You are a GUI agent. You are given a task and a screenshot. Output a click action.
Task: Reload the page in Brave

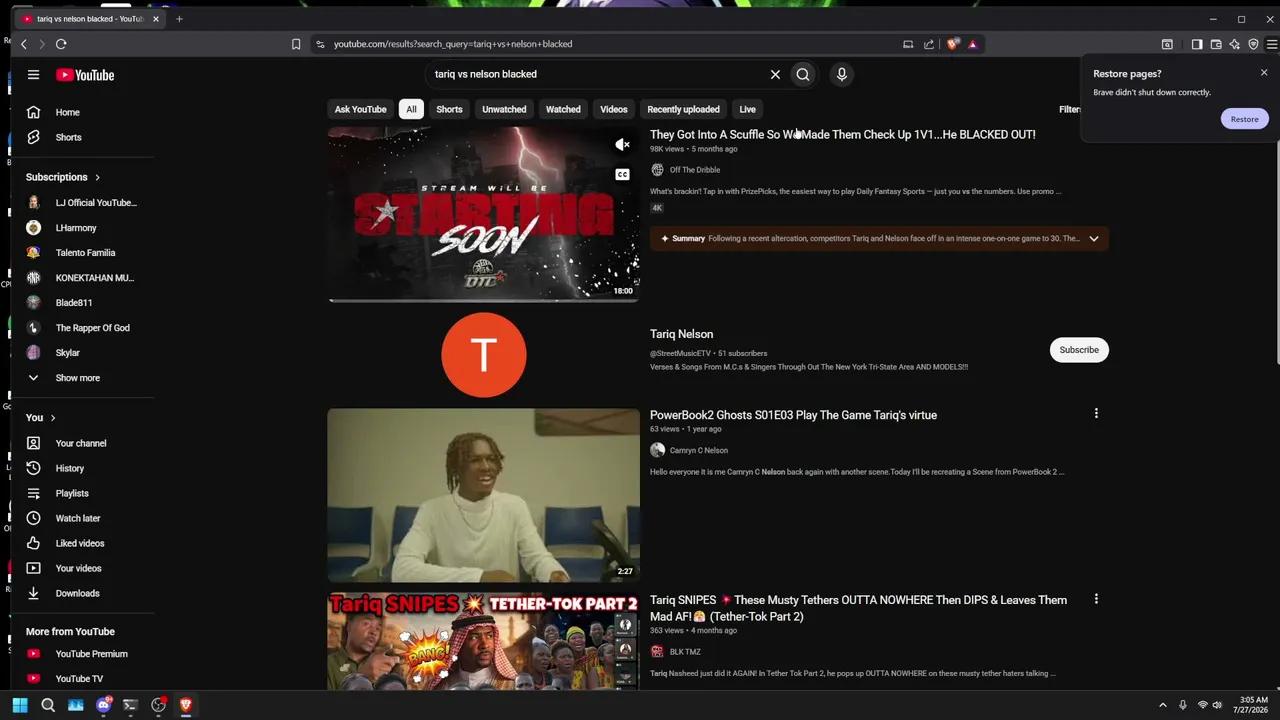[61, 44]
